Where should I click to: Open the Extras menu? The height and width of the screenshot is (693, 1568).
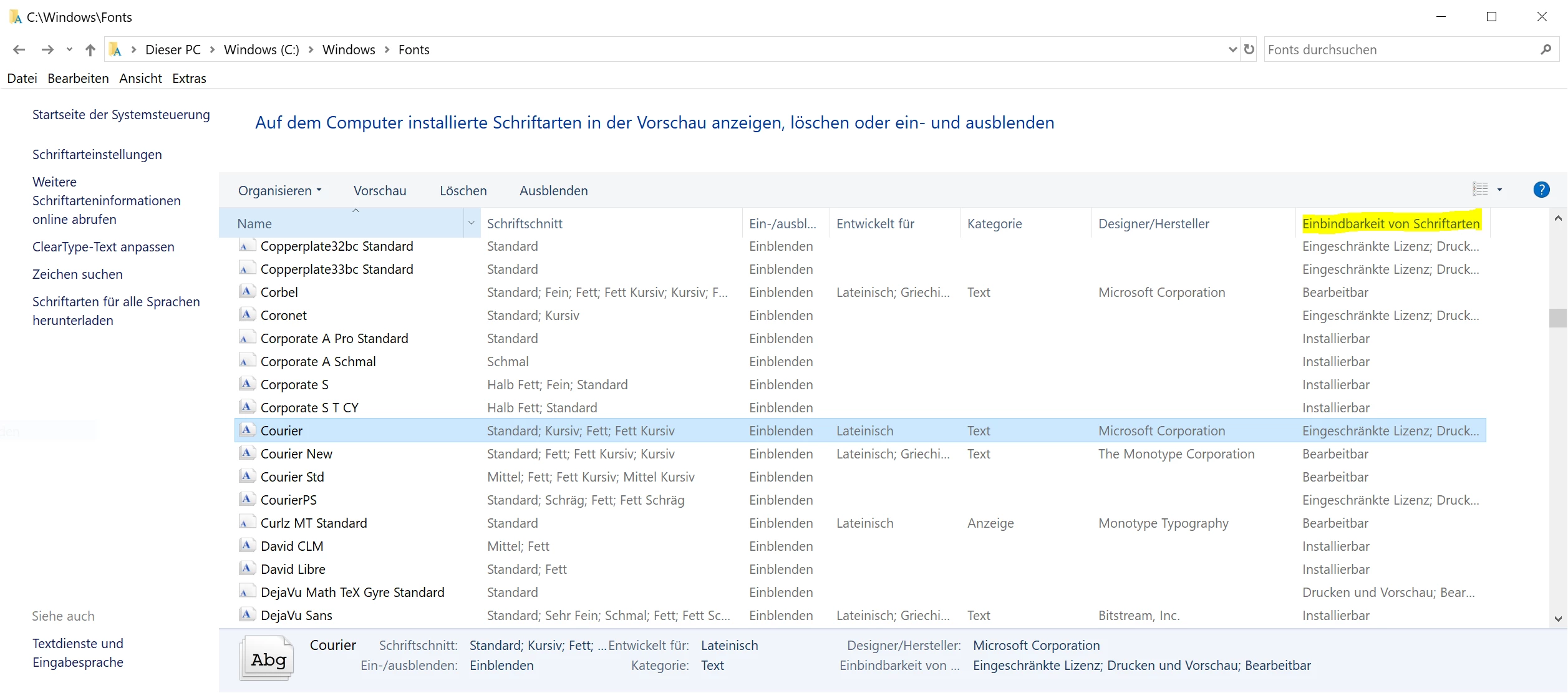189,79
